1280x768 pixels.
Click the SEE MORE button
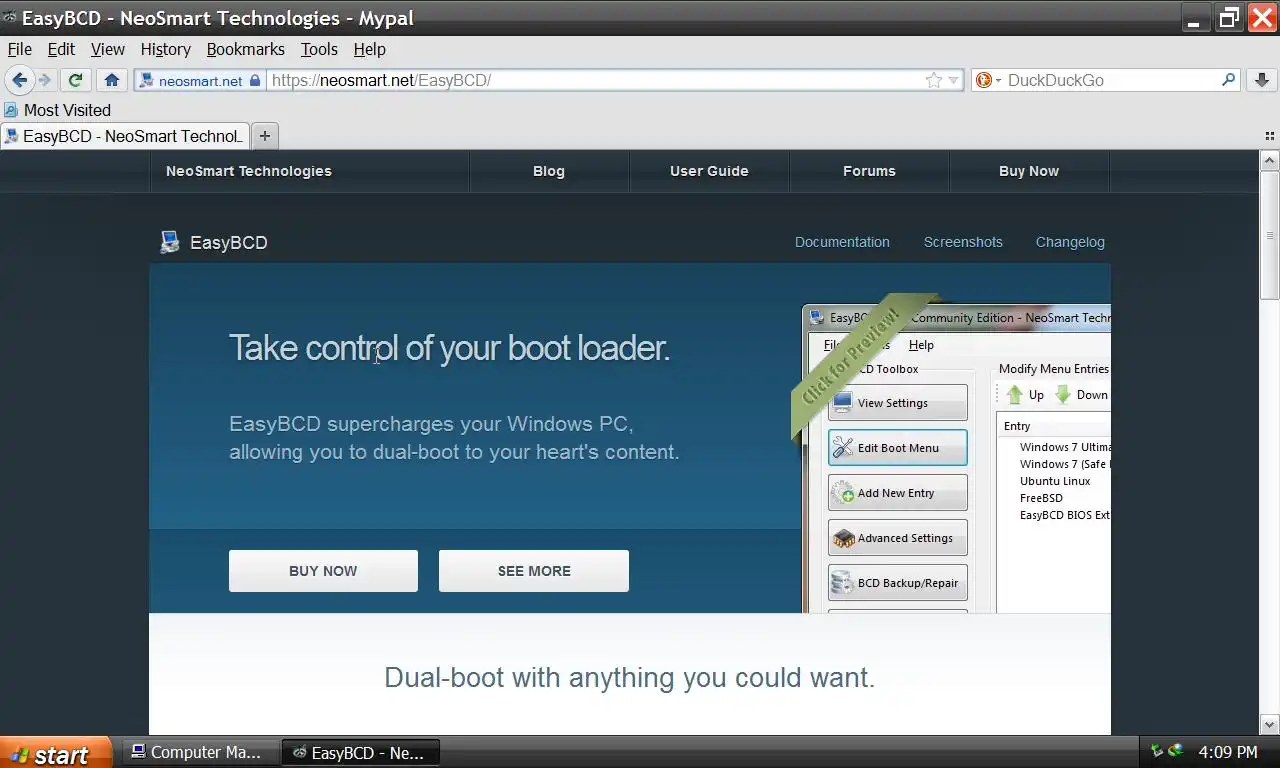534,571
